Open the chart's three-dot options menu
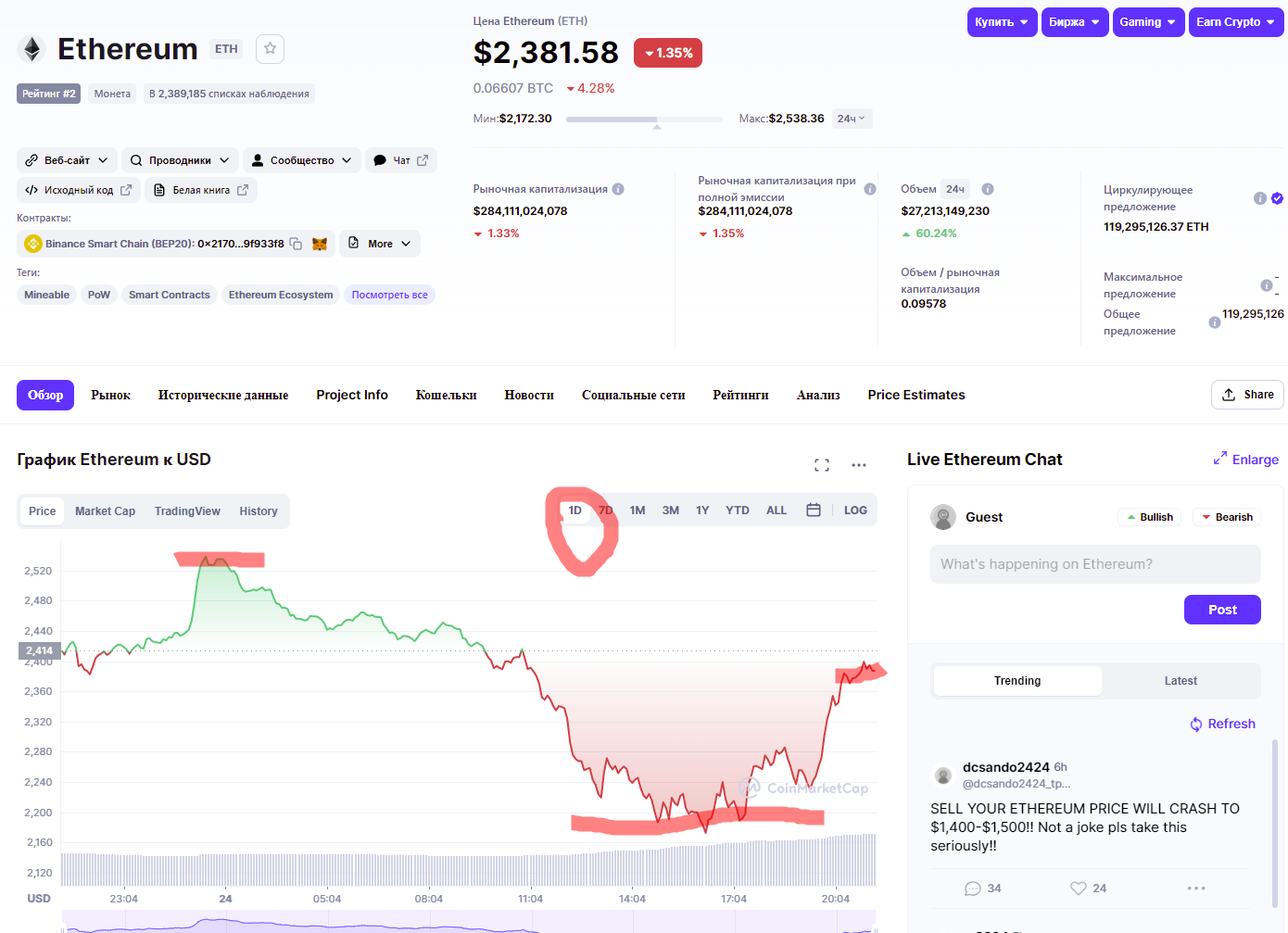1288x933 pixels. pyautogui.click(x=859, y=465)
